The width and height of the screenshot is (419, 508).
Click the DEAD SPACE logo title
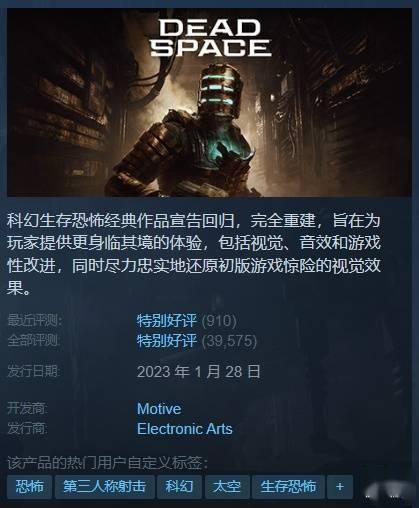click(210, 38)
